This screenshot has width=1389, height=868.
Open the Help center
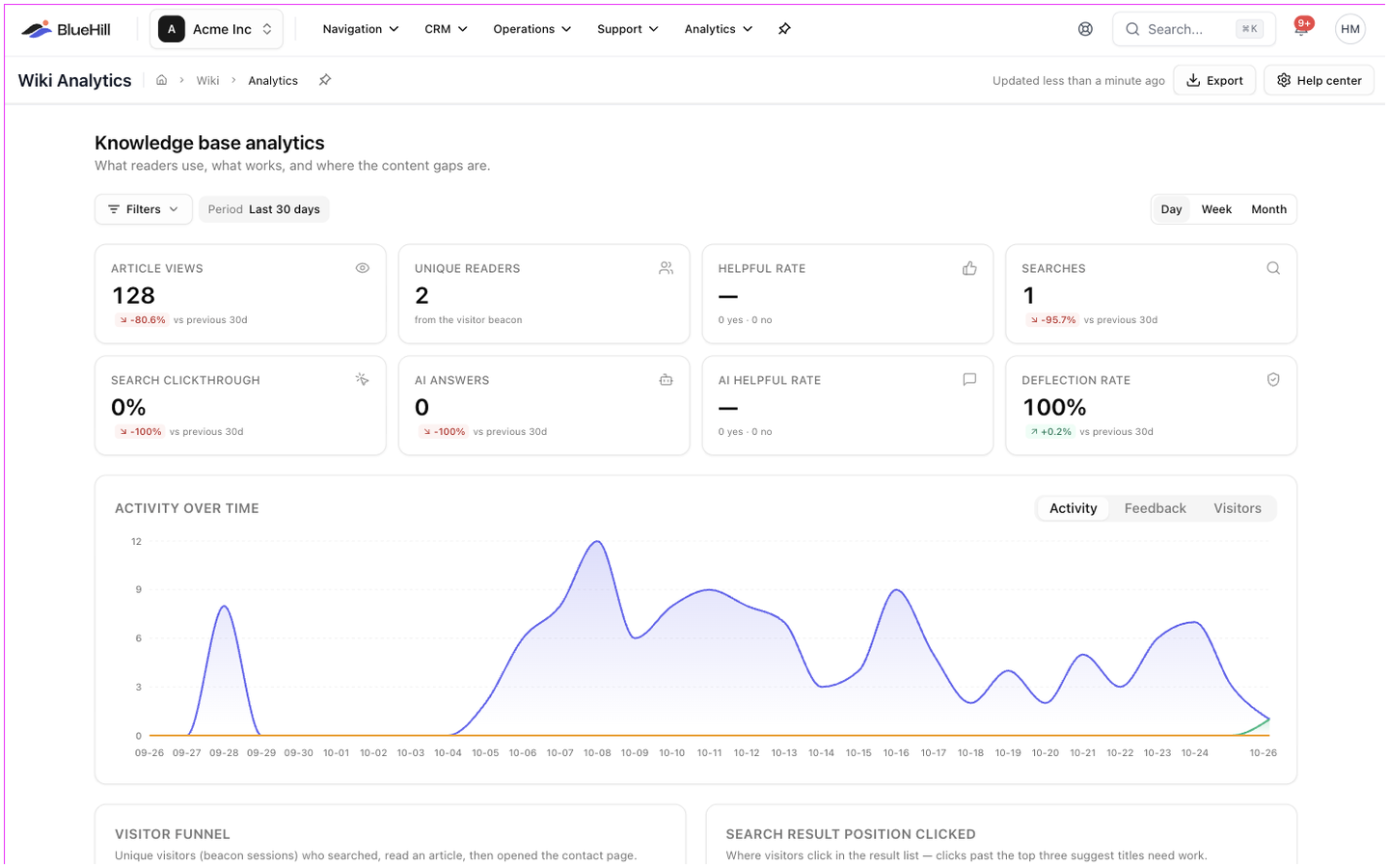(x=1319, y=80)
